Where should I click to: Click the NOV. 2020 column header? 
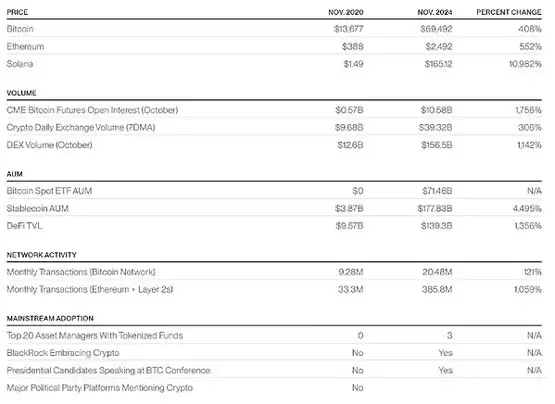345,12
